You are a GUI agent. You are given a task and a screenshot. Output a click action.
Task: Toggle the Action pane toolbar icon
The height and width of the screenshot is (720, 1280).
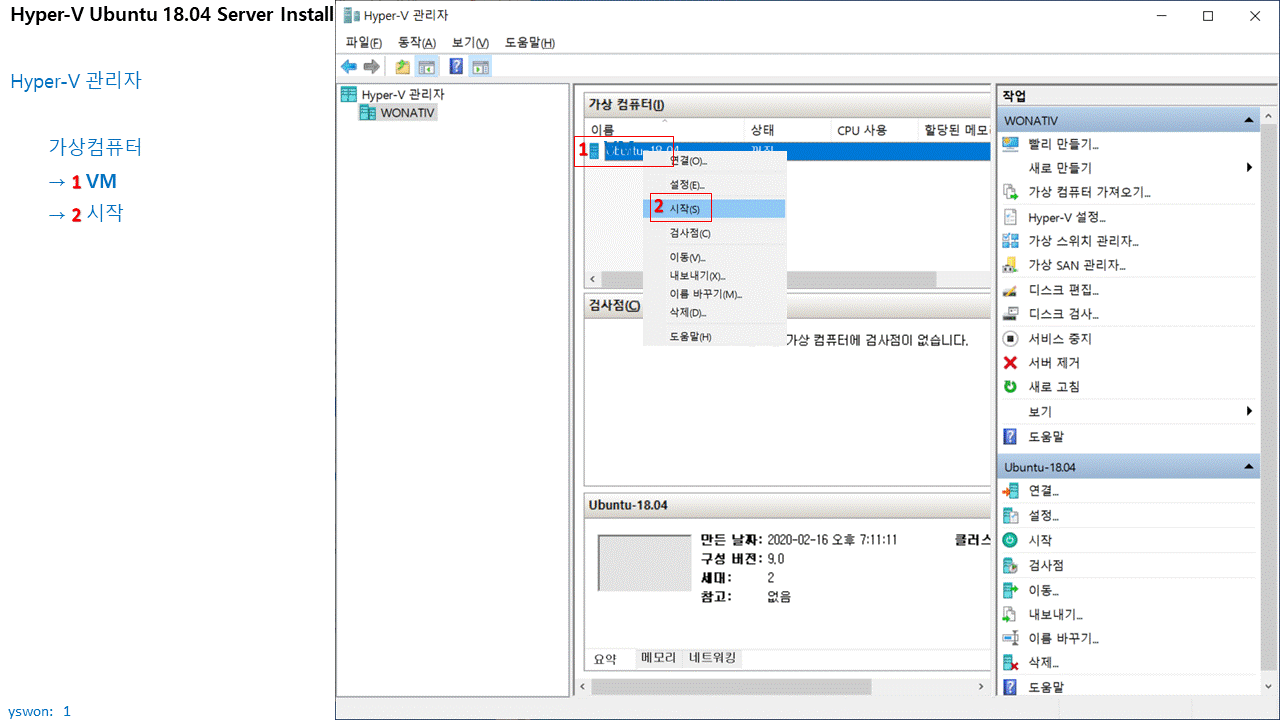[481, 67]
